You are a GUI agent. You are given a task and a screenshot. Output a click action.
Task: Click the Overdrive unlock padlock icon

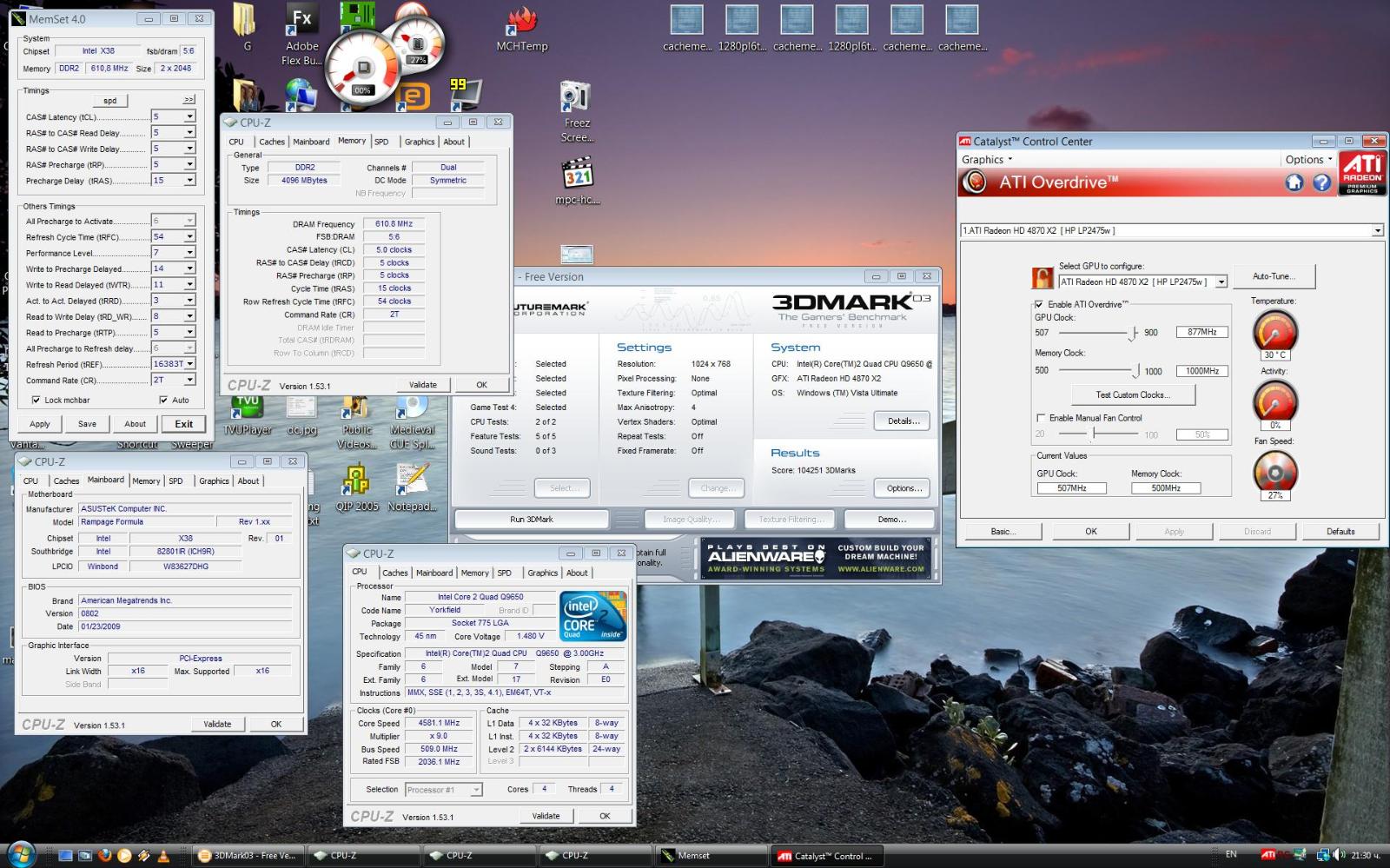(1042, 278)
